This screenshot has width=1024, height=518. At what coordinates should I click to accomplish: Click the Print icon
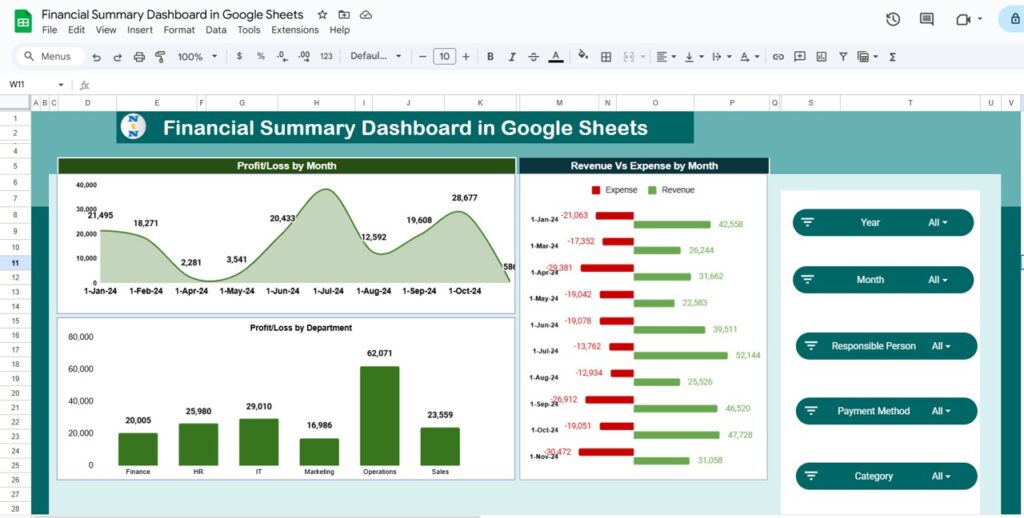[x=139, y=57]
